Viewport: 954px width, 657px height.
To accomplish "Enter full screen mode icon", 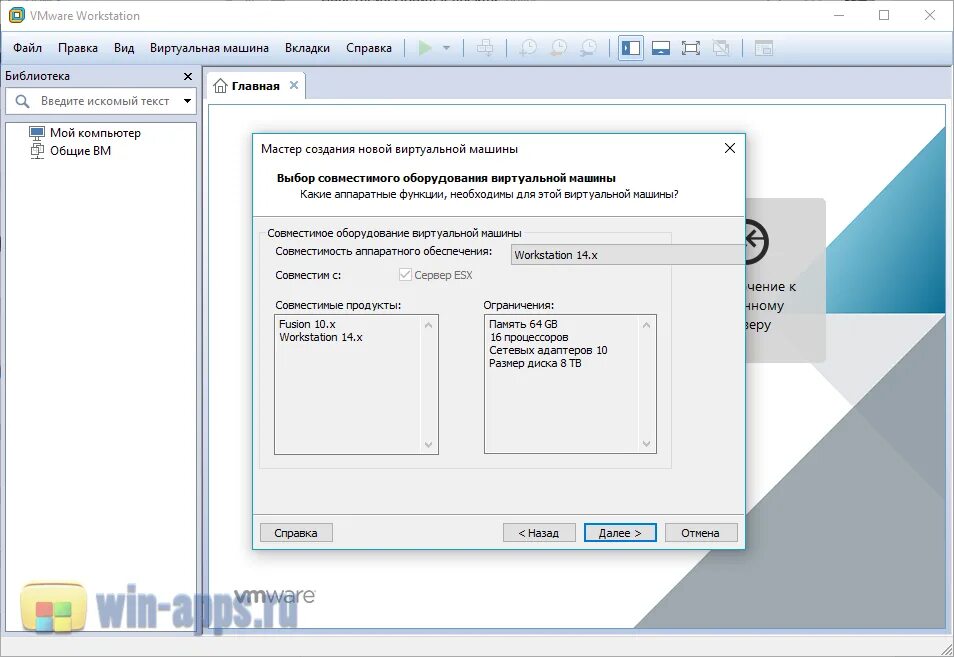I will tap(691, 48).
